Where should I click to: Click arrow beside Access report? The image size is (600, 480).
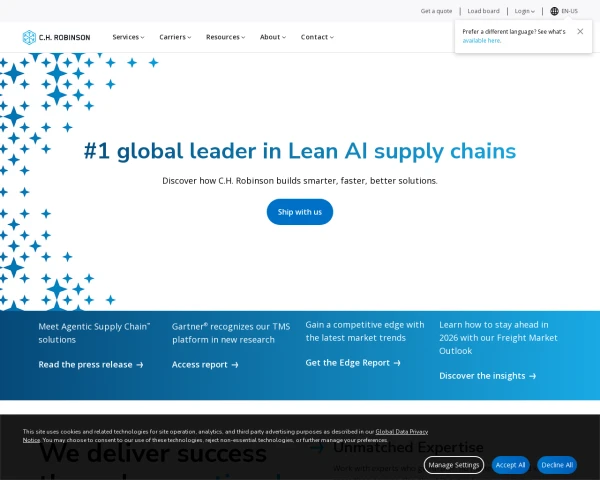235,365
